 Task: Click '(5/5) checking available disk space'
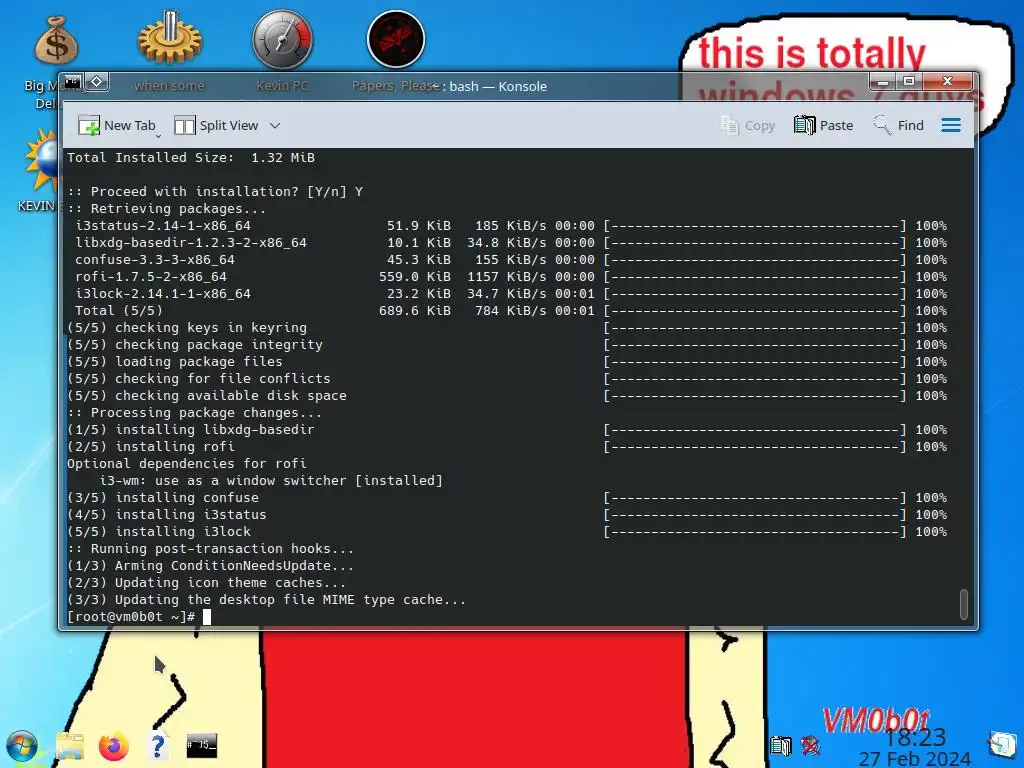pos(207,395)
